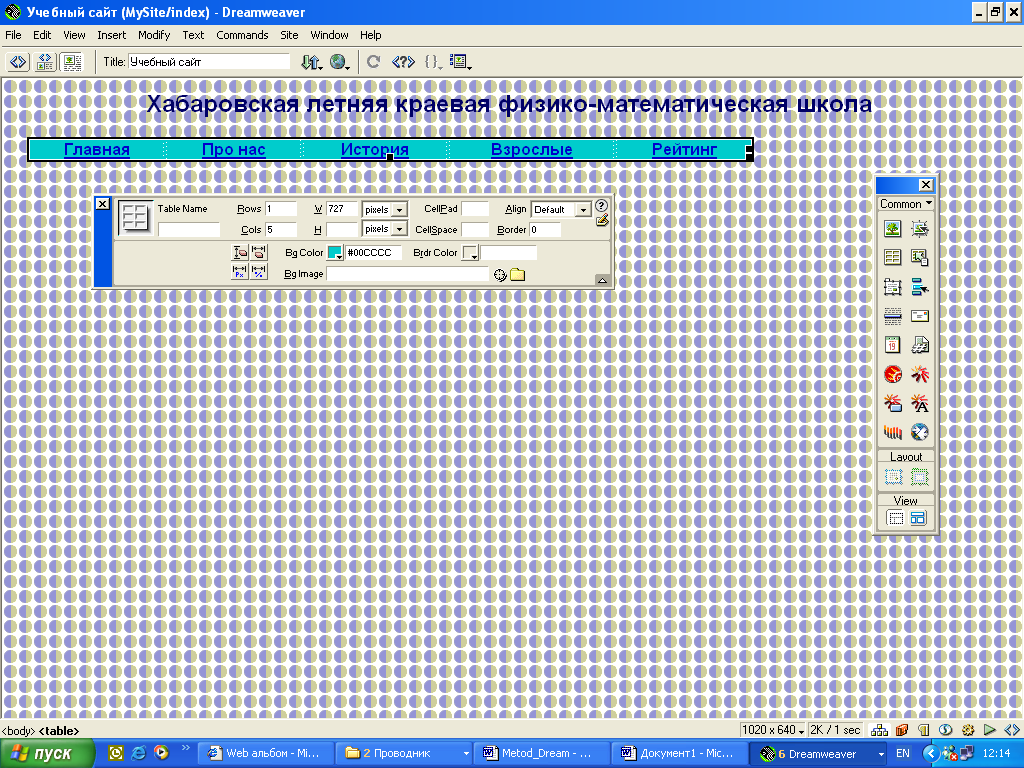Insert Rollover Image from Objects panel
Image resolution: width=1024 pixels, height=768 pixels.
(x=920, y=229)
